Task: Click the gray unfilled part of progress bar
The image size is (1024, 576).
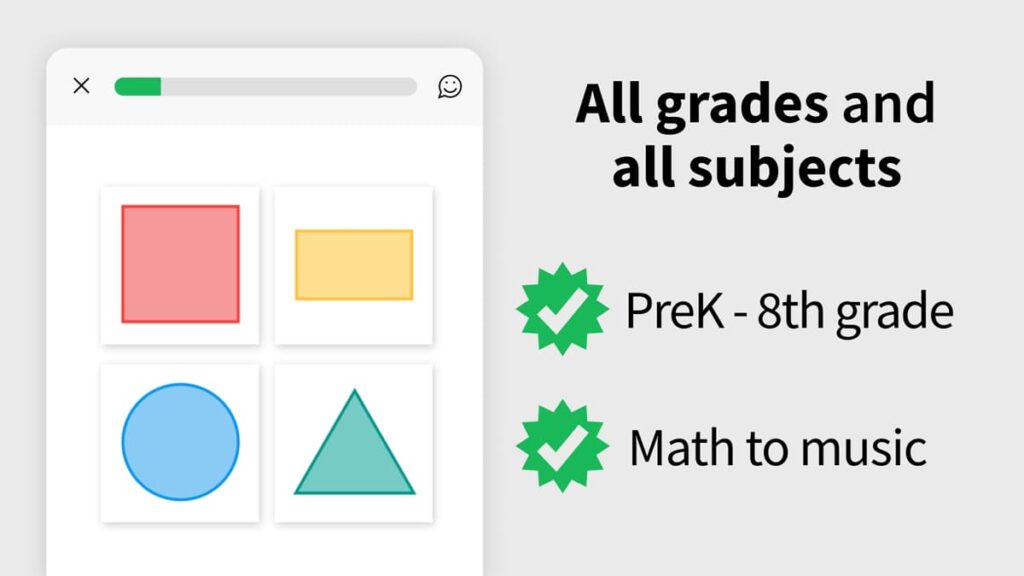Action: (x=290, y=87)
